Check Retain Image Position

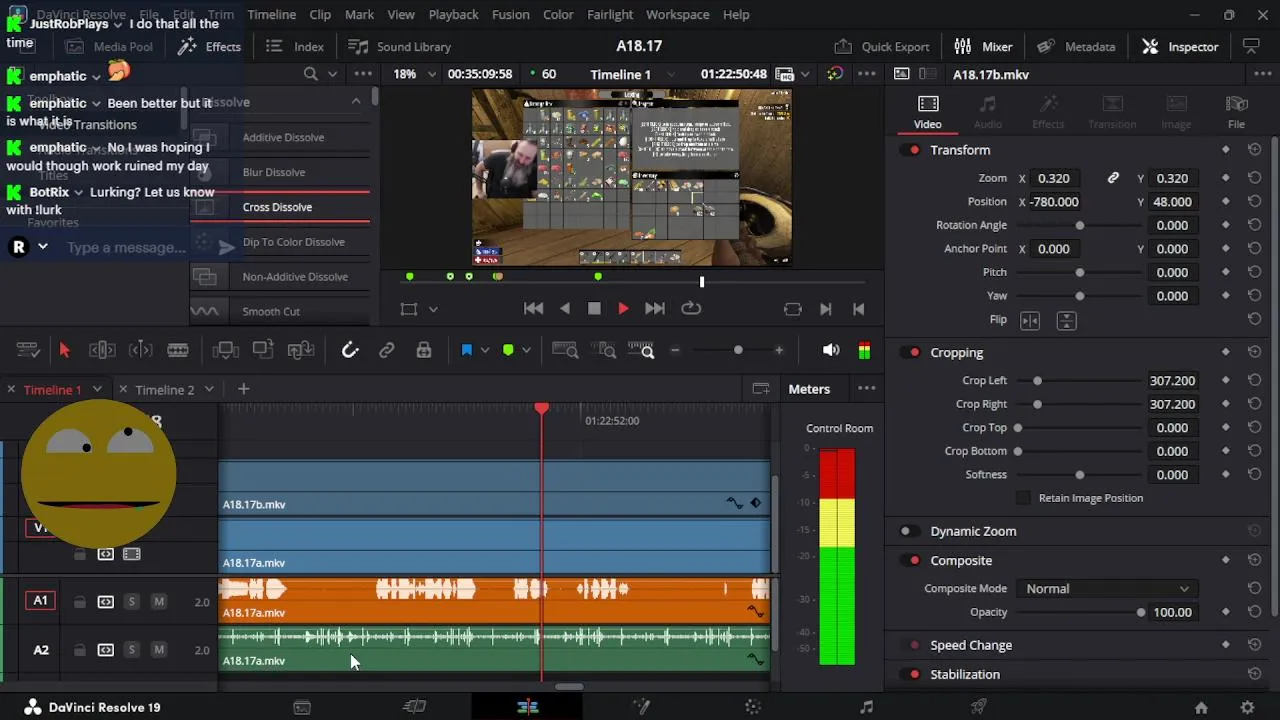tap(1023, 498)
